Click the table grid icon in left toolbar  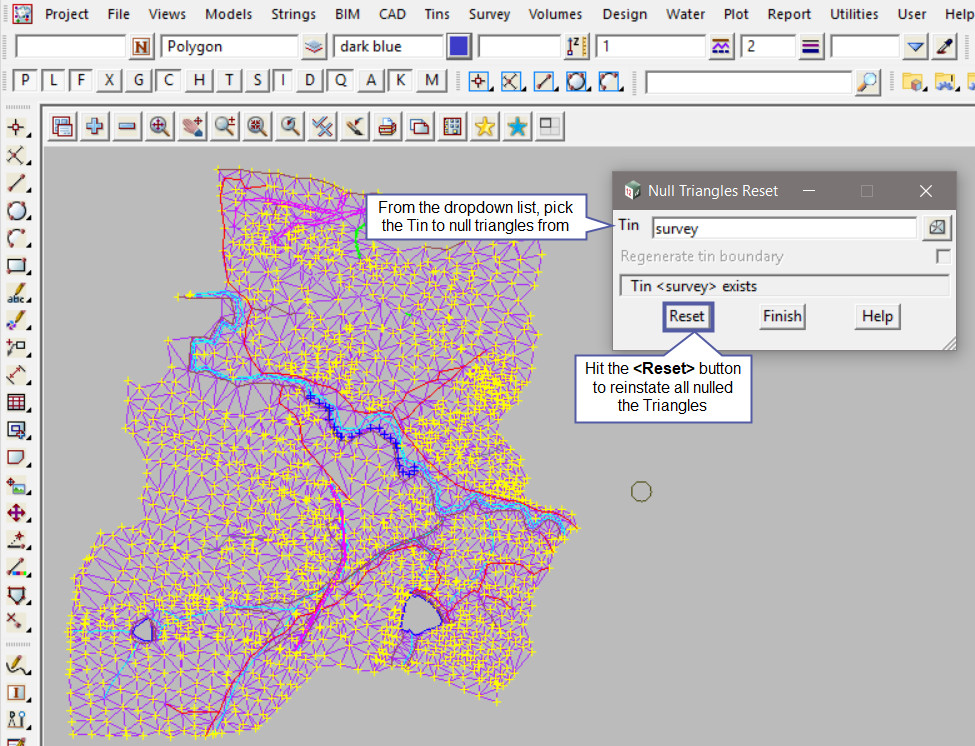16,403
